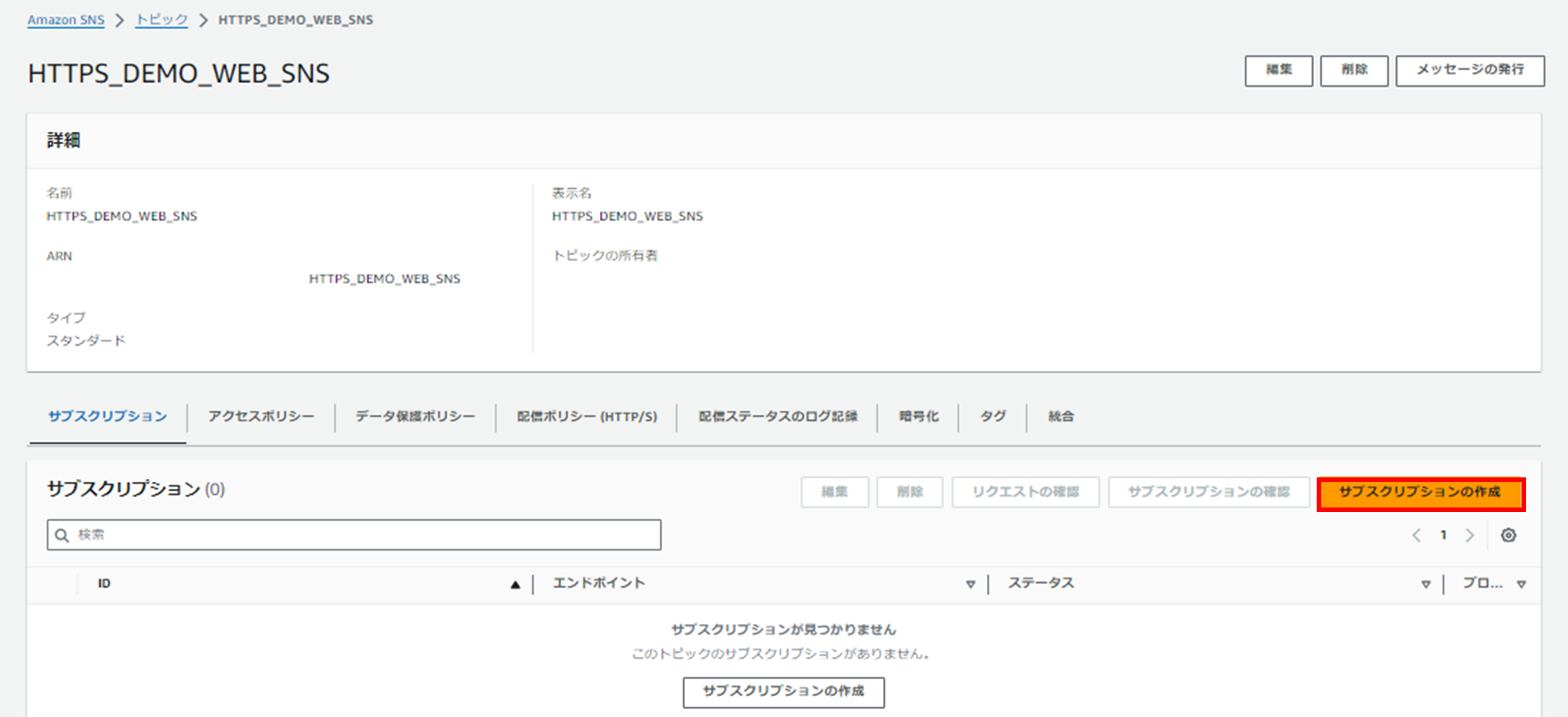Switch to 暗号化 tab
This screenshot has height=717, width=1568.
(x=919, y=416)
